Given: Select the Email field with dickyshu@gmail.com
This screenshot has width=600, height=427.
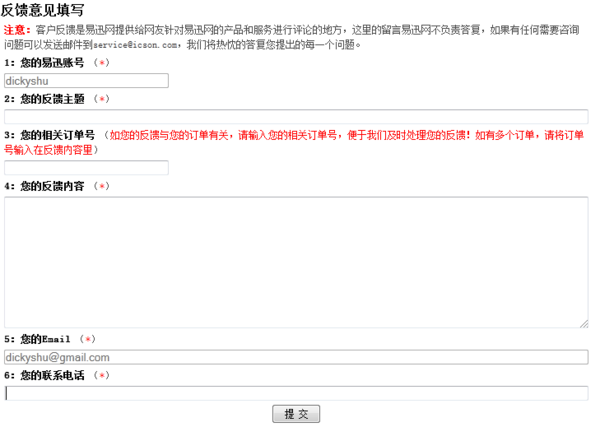Looking at the screenshot, I should [x=296, y=357].
